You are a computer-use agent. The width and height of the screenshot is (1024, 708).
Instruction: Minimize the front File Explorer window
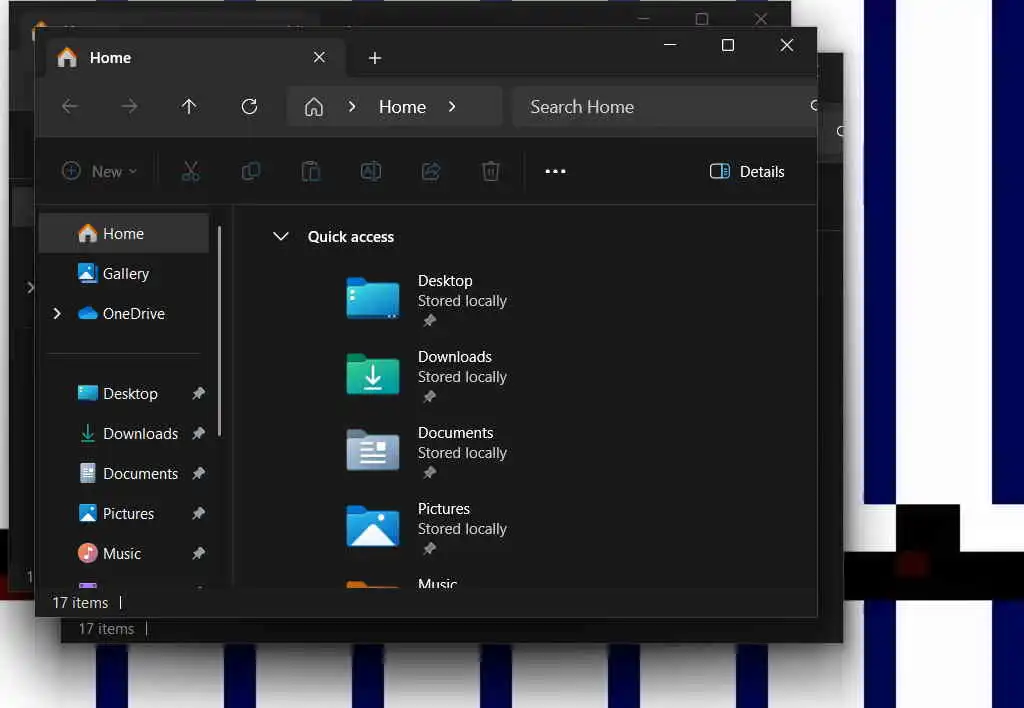(670, 44)
